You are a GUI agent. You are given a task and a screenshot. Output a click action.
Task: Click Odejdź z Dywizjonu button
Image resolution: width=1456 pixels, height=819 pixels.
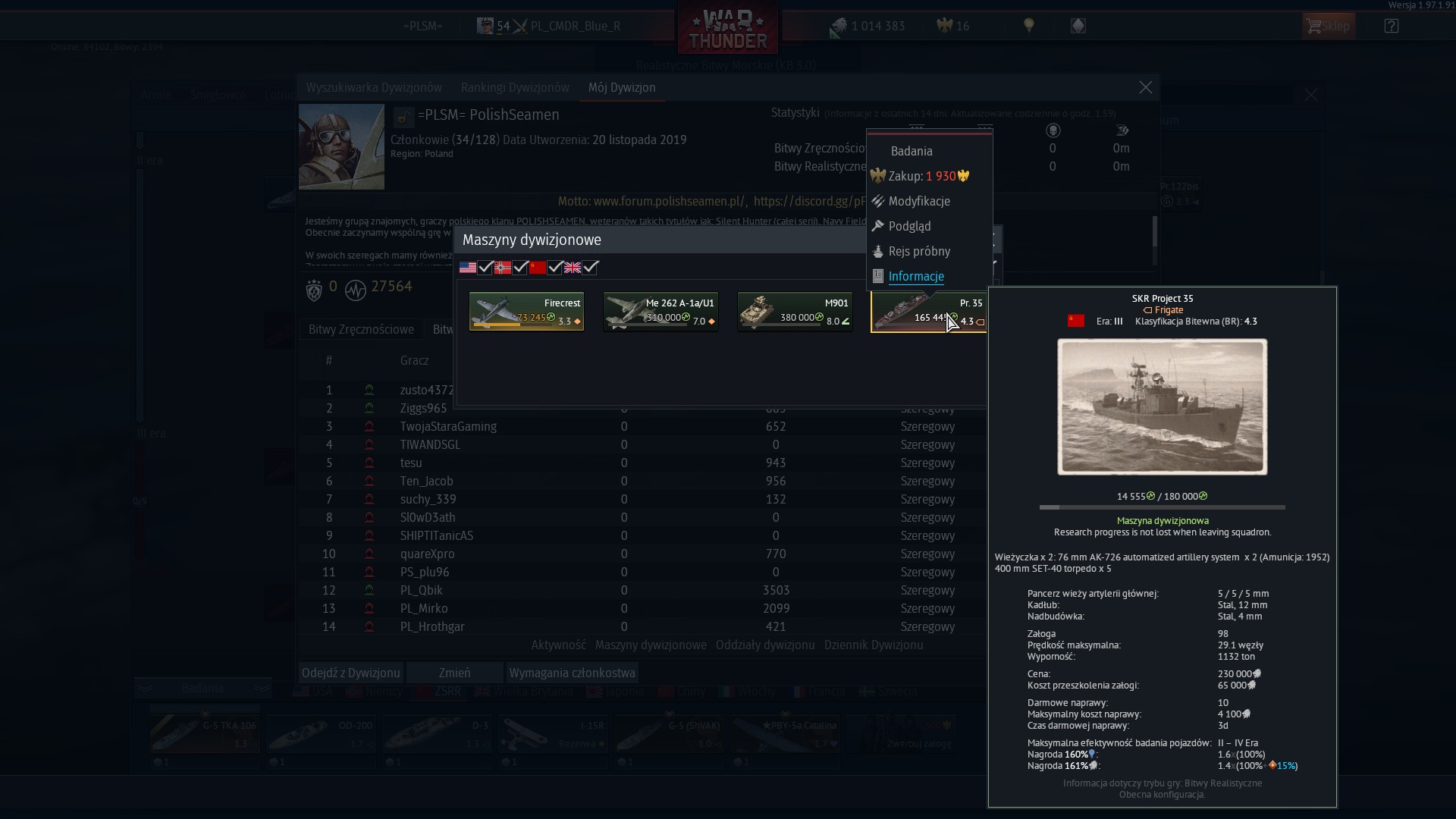coord(350,673)
